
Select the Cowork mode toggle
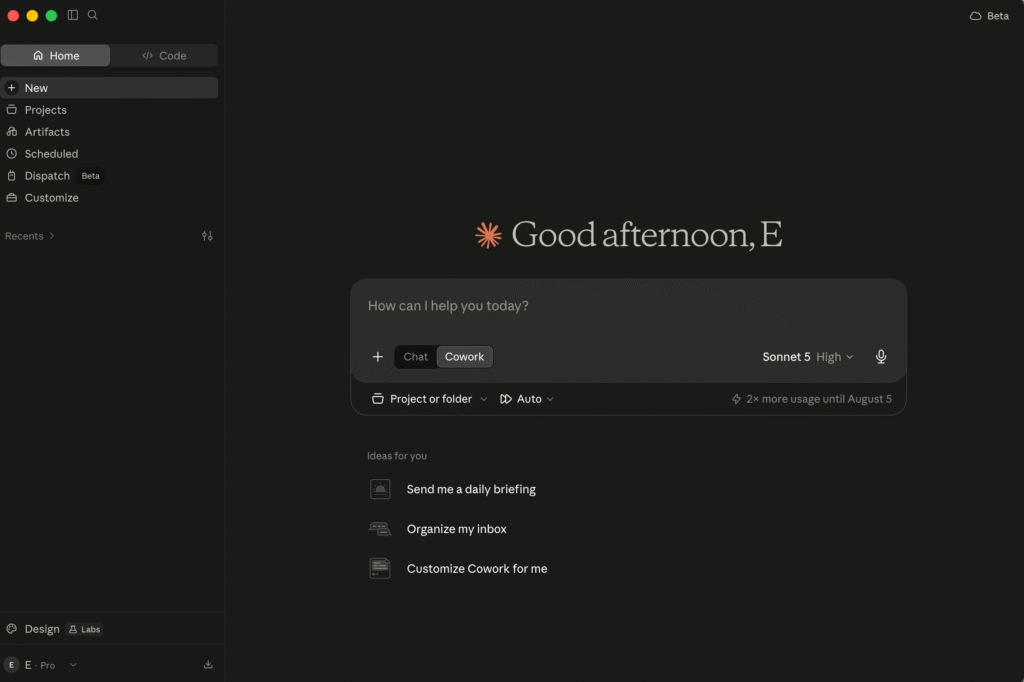[464, 357]
